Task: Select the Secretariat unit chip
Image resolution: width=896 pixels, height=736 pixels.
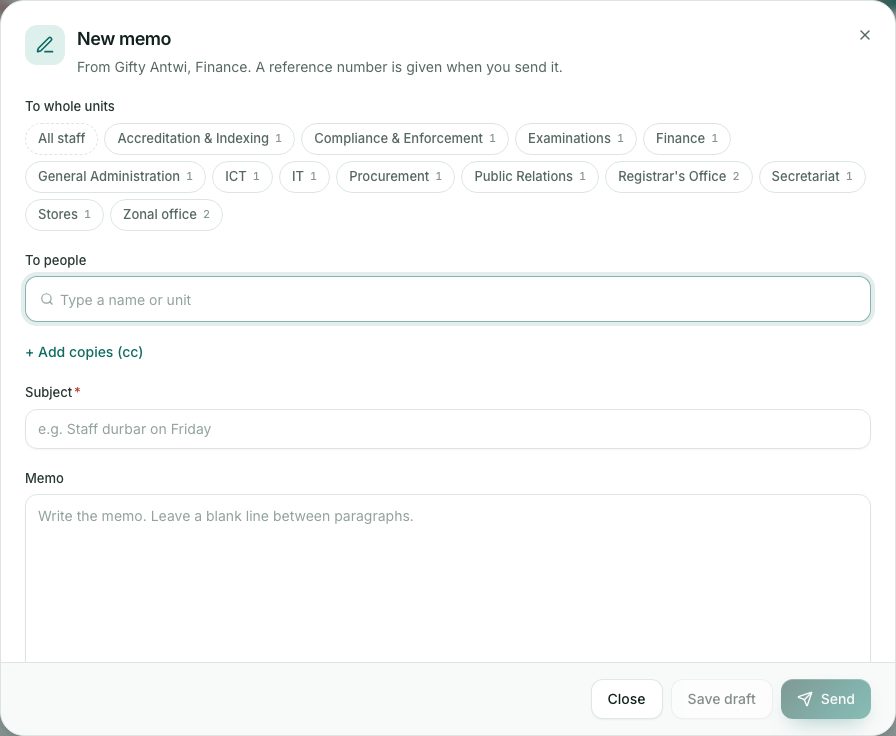Action: pos(812,177)
